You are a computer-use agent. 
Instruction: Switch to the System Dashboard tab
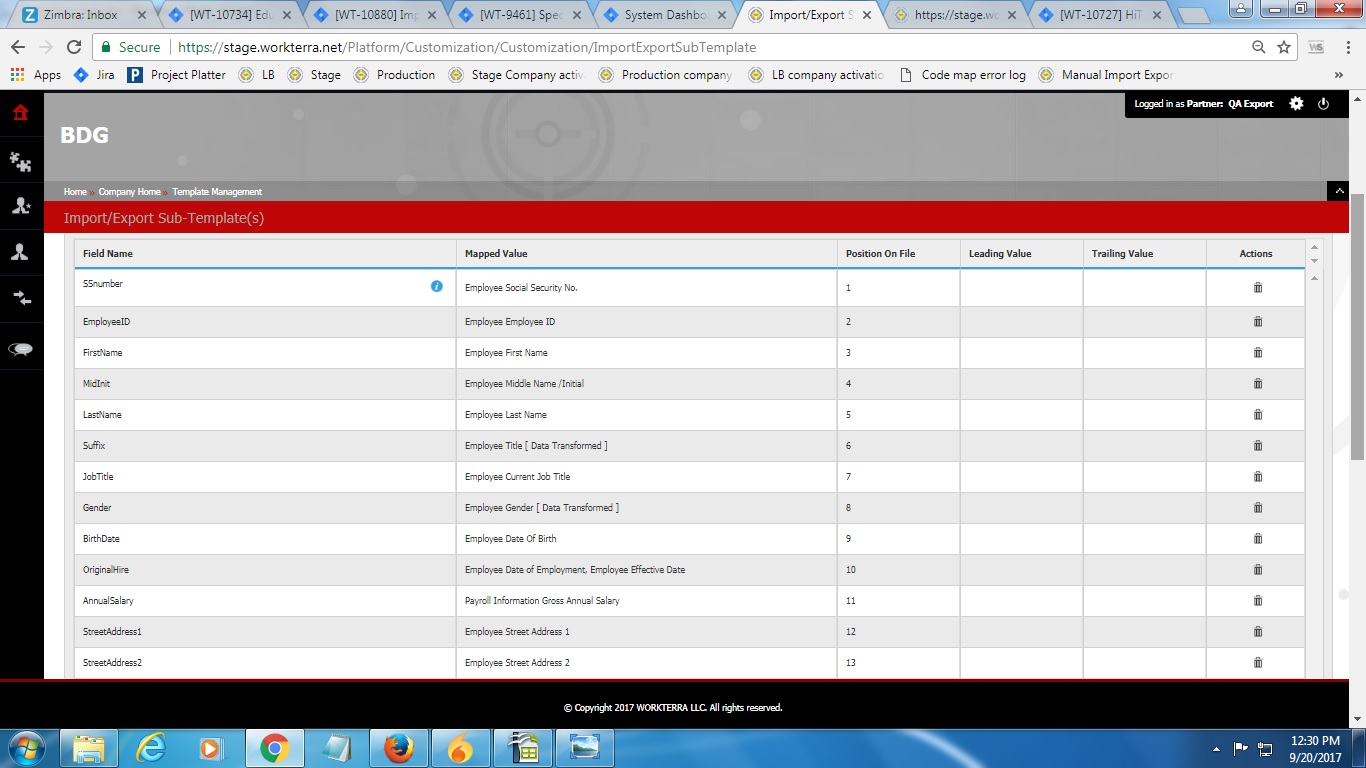[x=665, y=15]
